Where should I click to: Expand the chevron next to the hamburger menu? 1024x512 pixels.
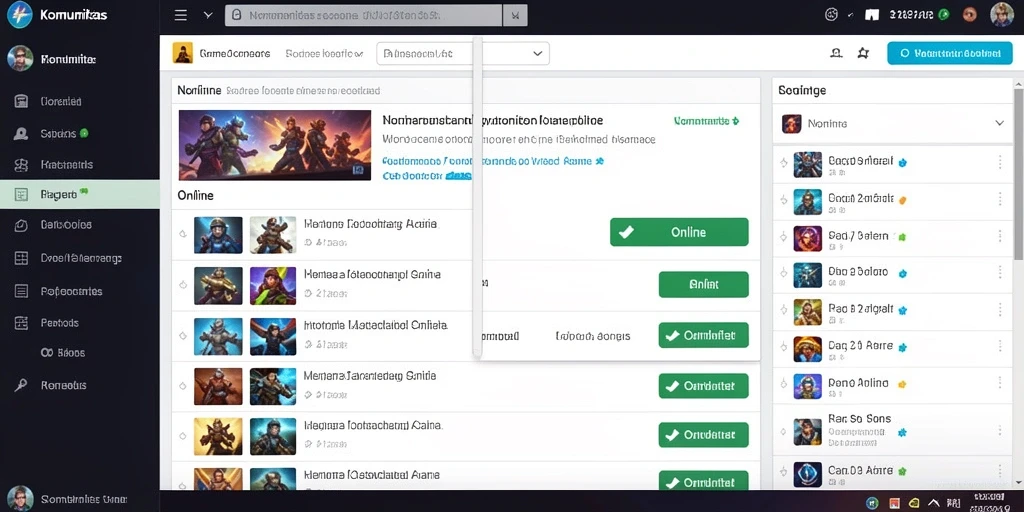click(208, 15)
